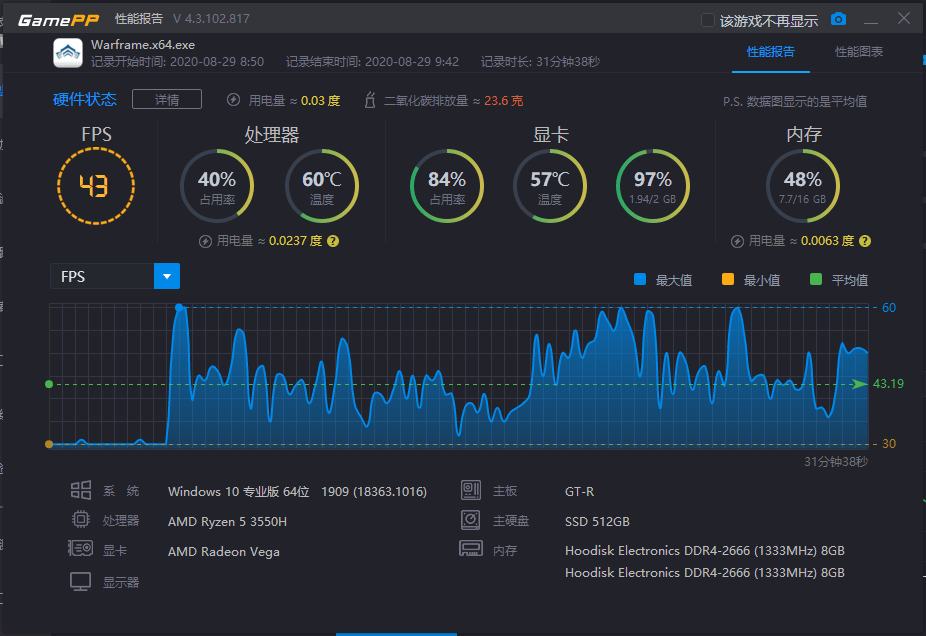Click the processor power lightning icon

pyautogui.click(x=205, y=241)
